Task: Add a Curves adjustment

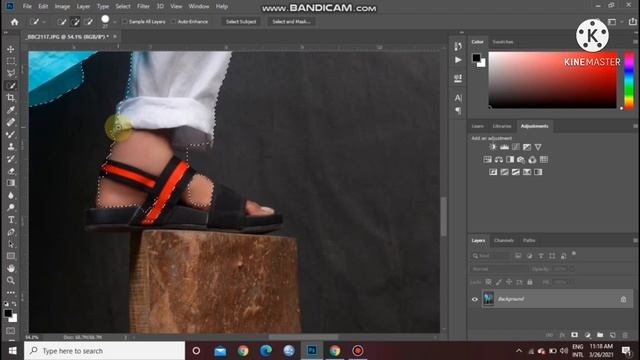Action: click(x=516, y=147)
